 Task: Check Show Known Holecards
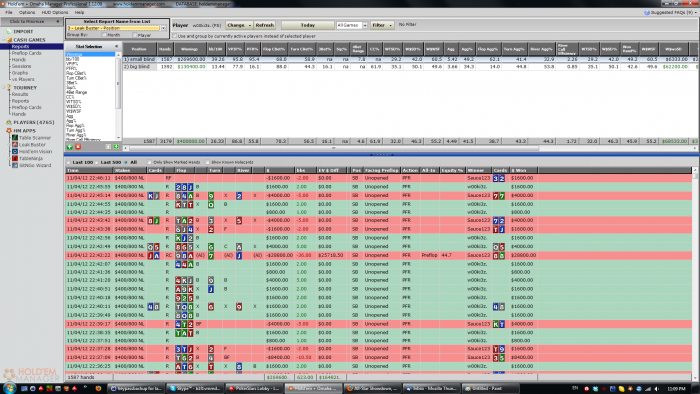(x=207, y=162)
